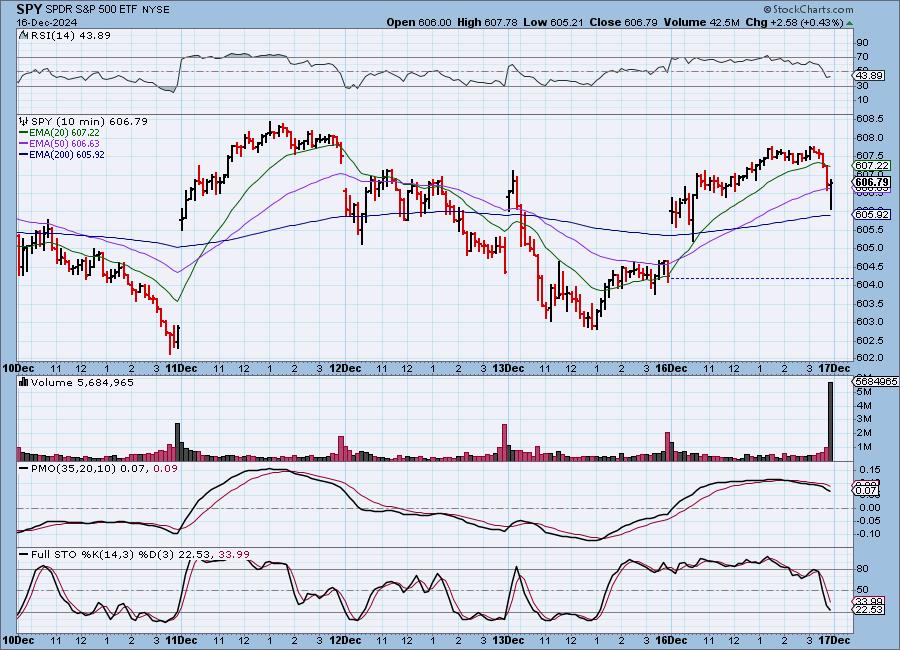Click the boxed 5684965 volume axis tag
This screenshot has height=650, width=900.
coord(876,381)
